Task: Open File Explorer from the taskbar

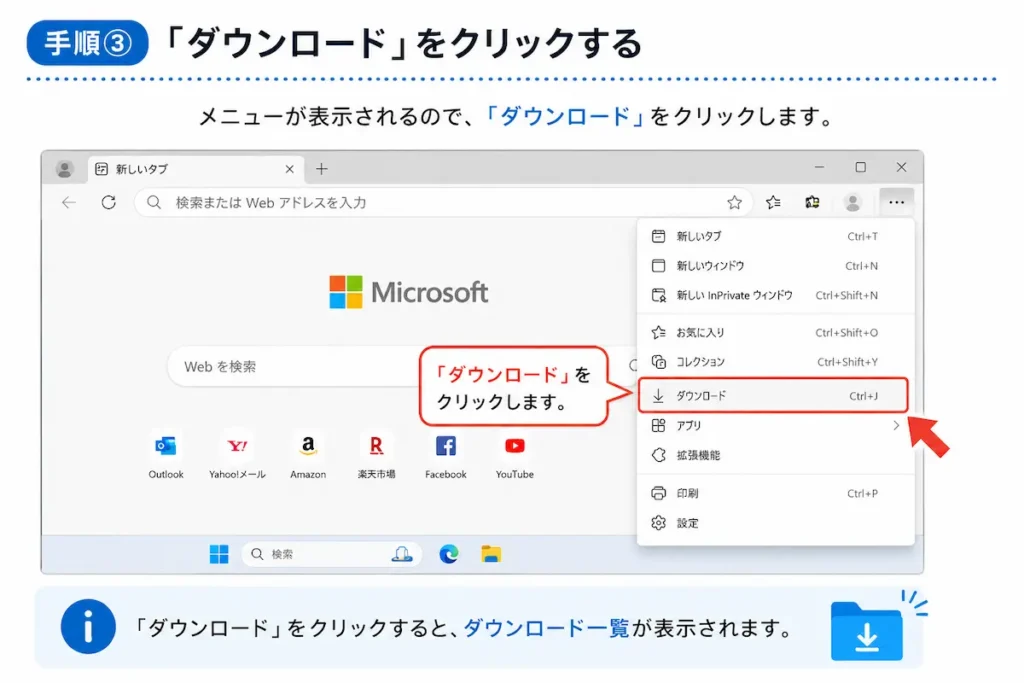Action: tap(491, 554)
